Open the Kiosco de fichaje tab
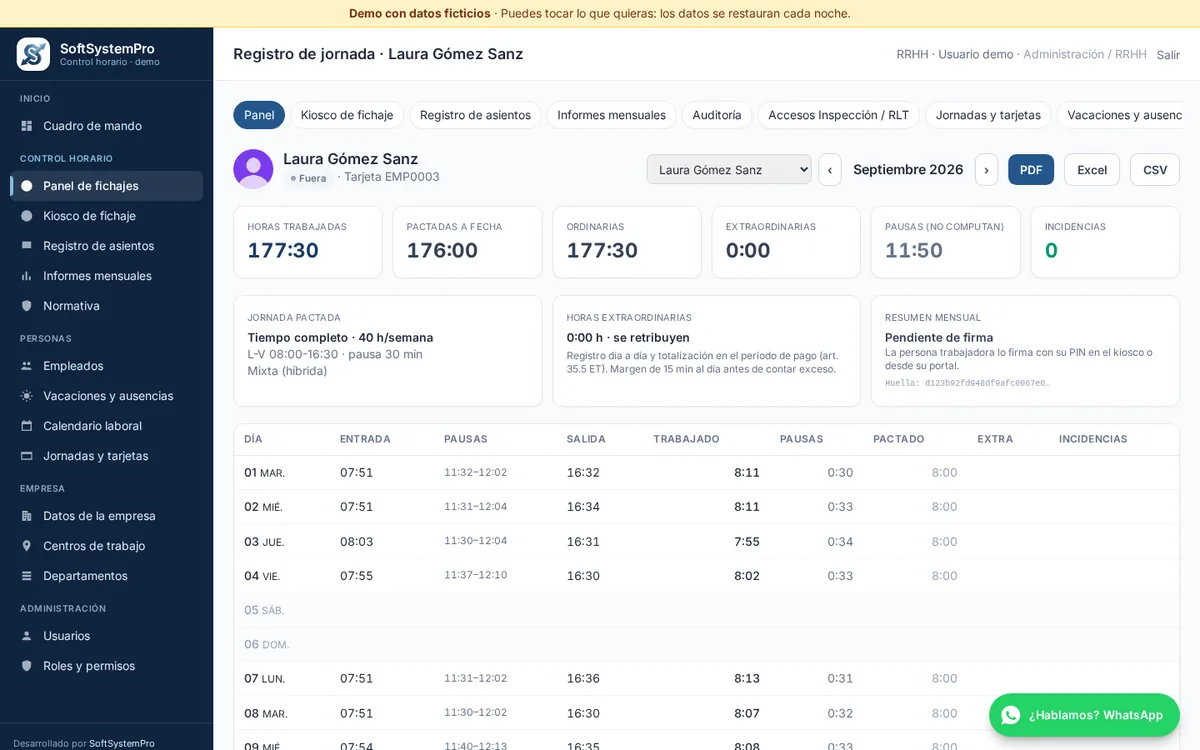The height and width of the screenshot is (750, 1200). pyautogui.click(x=347, y=115)
